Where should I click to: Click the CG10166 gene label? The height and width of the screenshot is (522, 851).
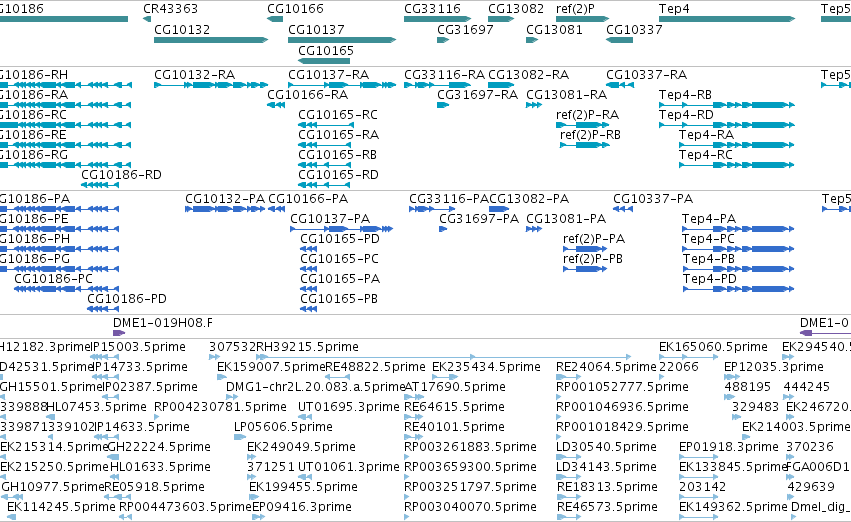pos(295,9)
